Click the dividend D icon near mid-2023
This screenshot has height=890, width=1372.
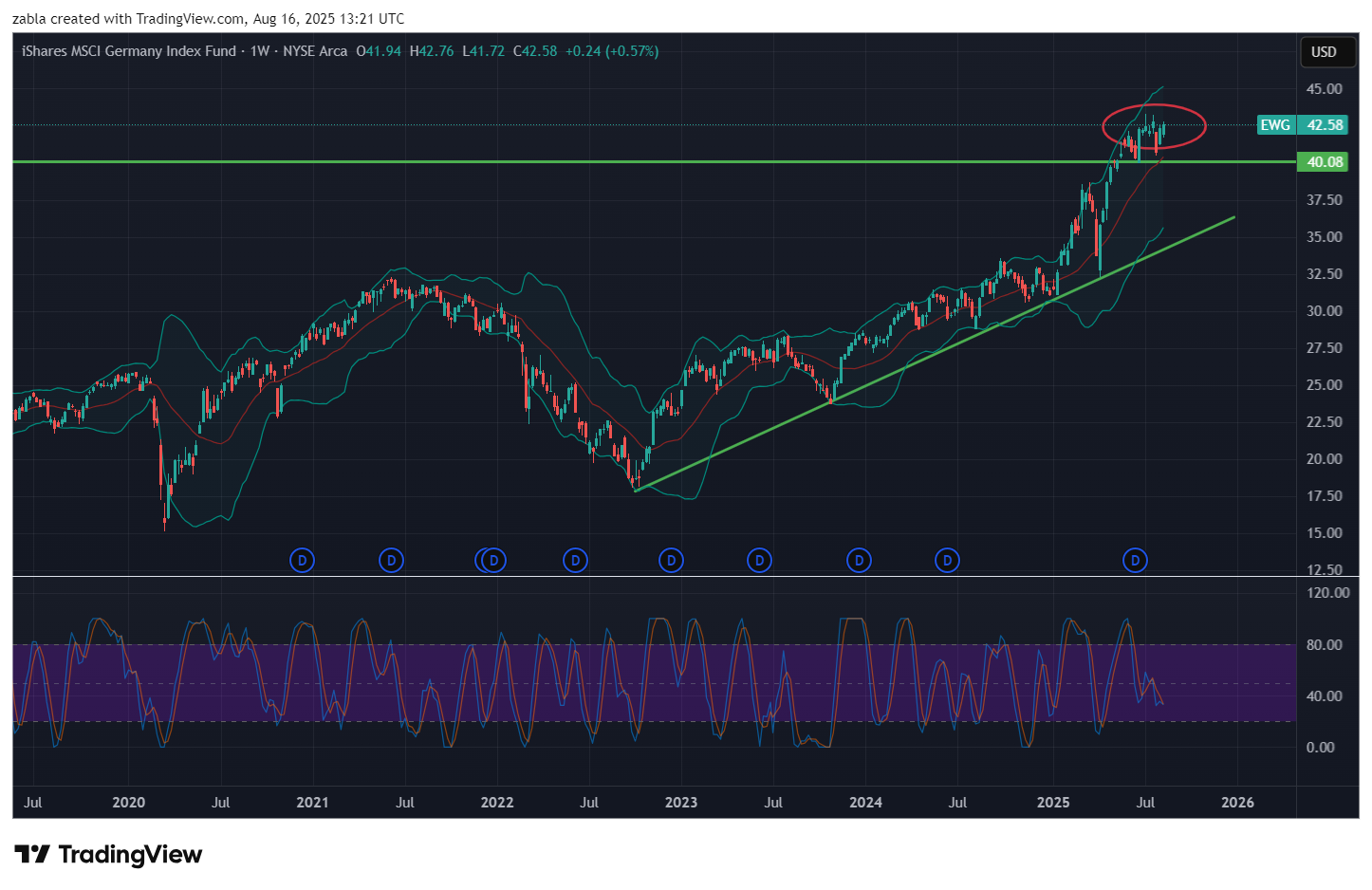(759, 561)
